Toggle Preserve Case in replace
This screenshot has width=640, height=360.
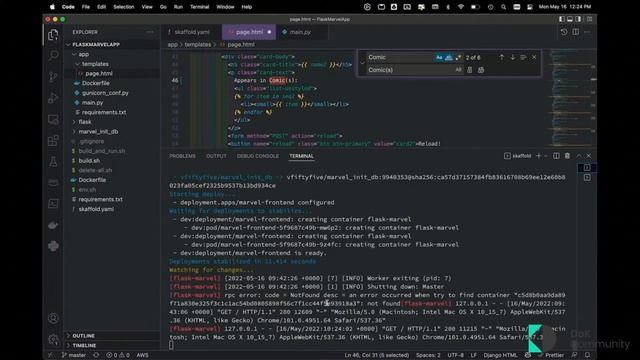click(458, 70)
